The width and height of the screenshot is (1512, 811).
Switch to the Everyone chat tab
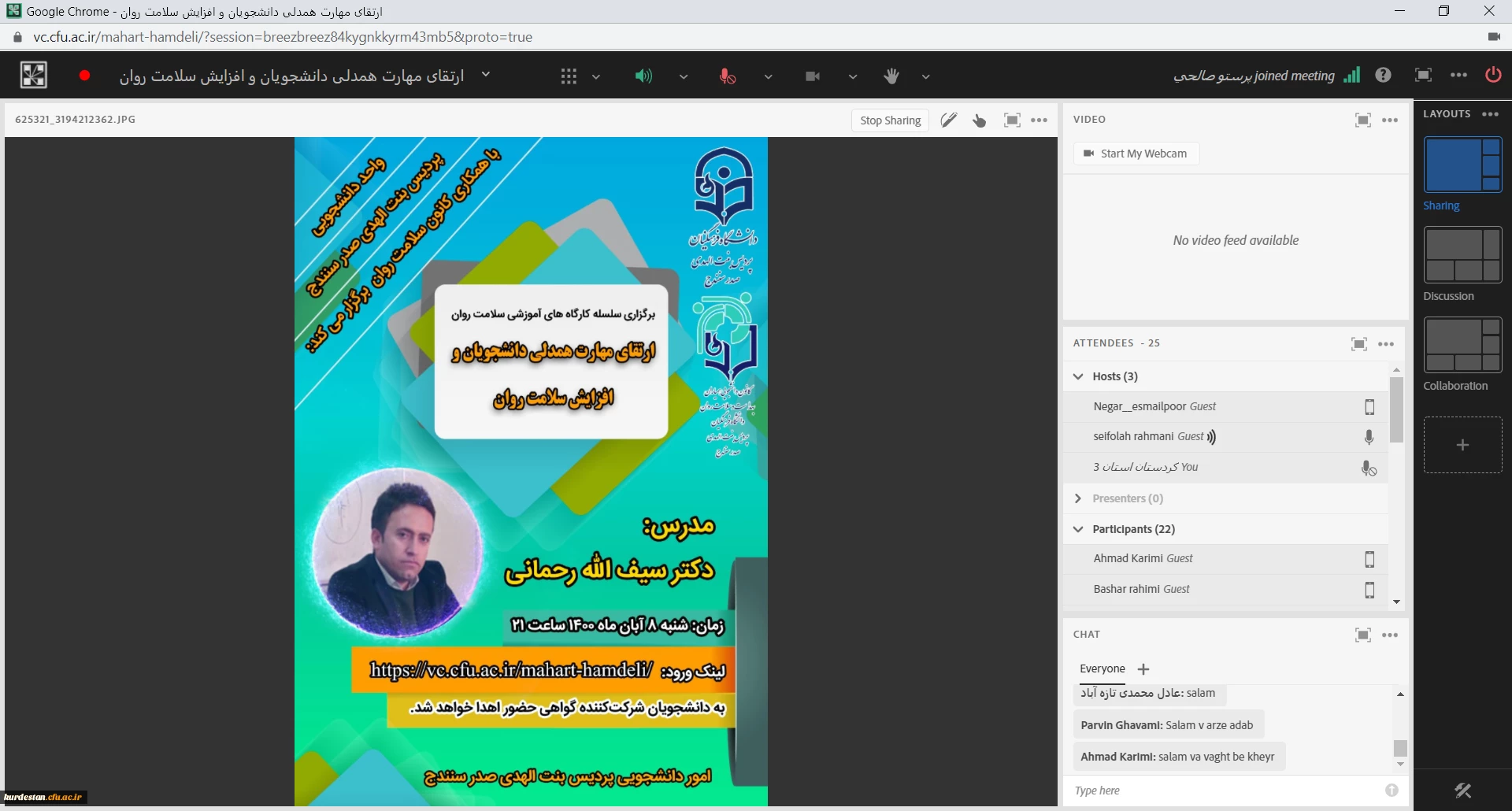1102,668
